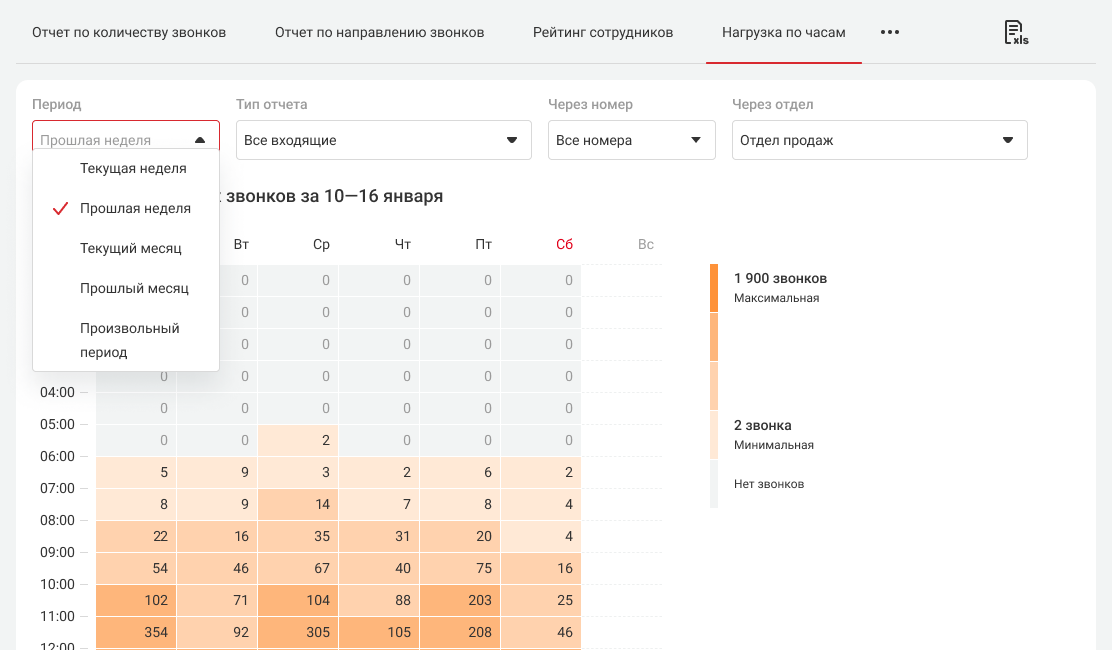Select the Нагрузка по часам tab
The width and height of the screenshot is (1112, 650).
[x=783, y=32]
